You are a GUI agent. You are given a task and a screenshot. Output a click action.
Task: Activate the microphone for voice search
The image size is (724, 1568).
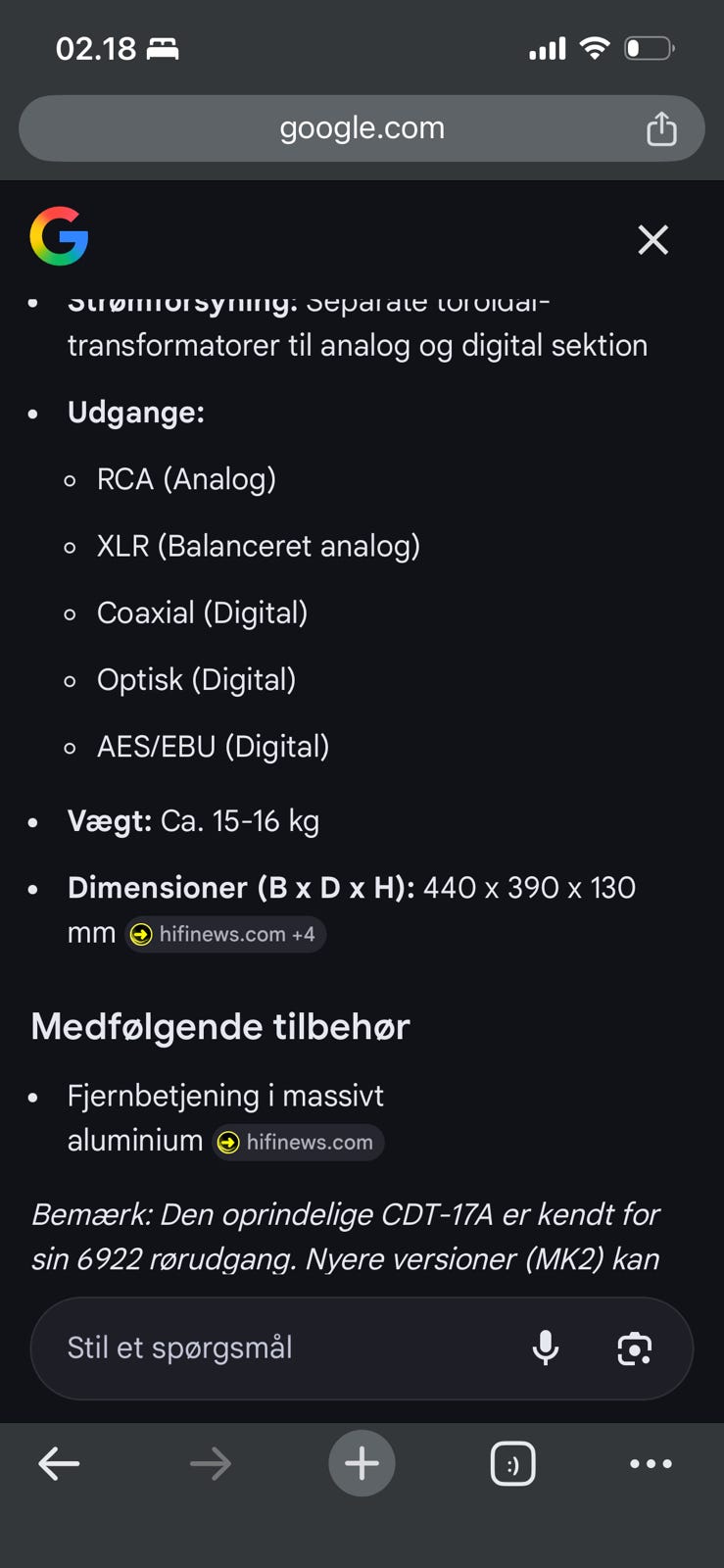(546, 1348)
